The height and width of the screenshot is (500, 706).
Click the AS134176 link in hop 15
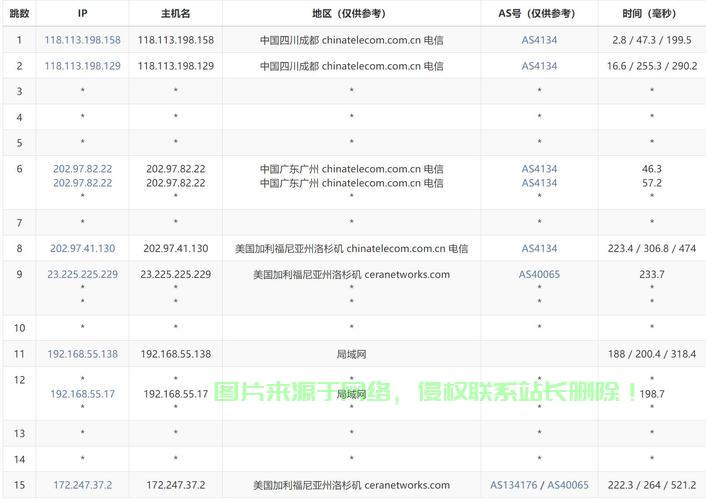[514, 485]
